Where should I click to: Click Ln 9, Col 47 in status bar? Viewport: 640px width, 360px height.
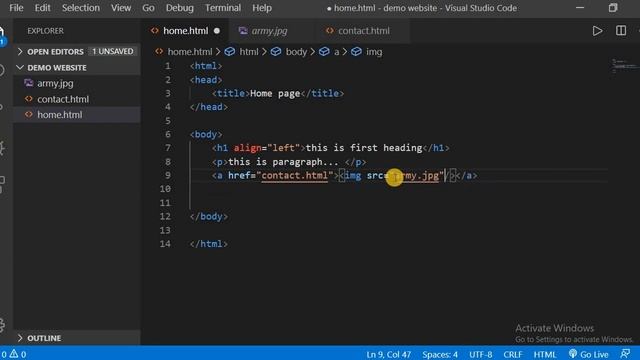click(x=388, y=354)
